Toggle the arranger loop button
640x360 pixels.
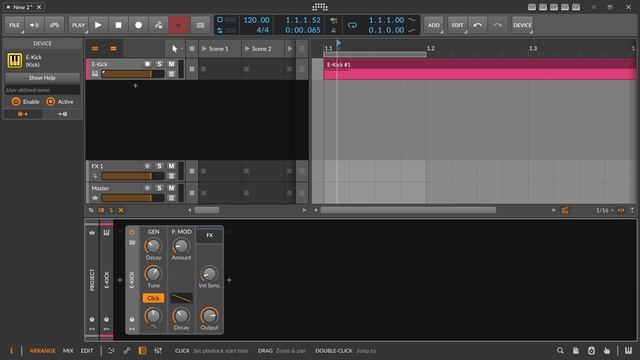(352, 25)
